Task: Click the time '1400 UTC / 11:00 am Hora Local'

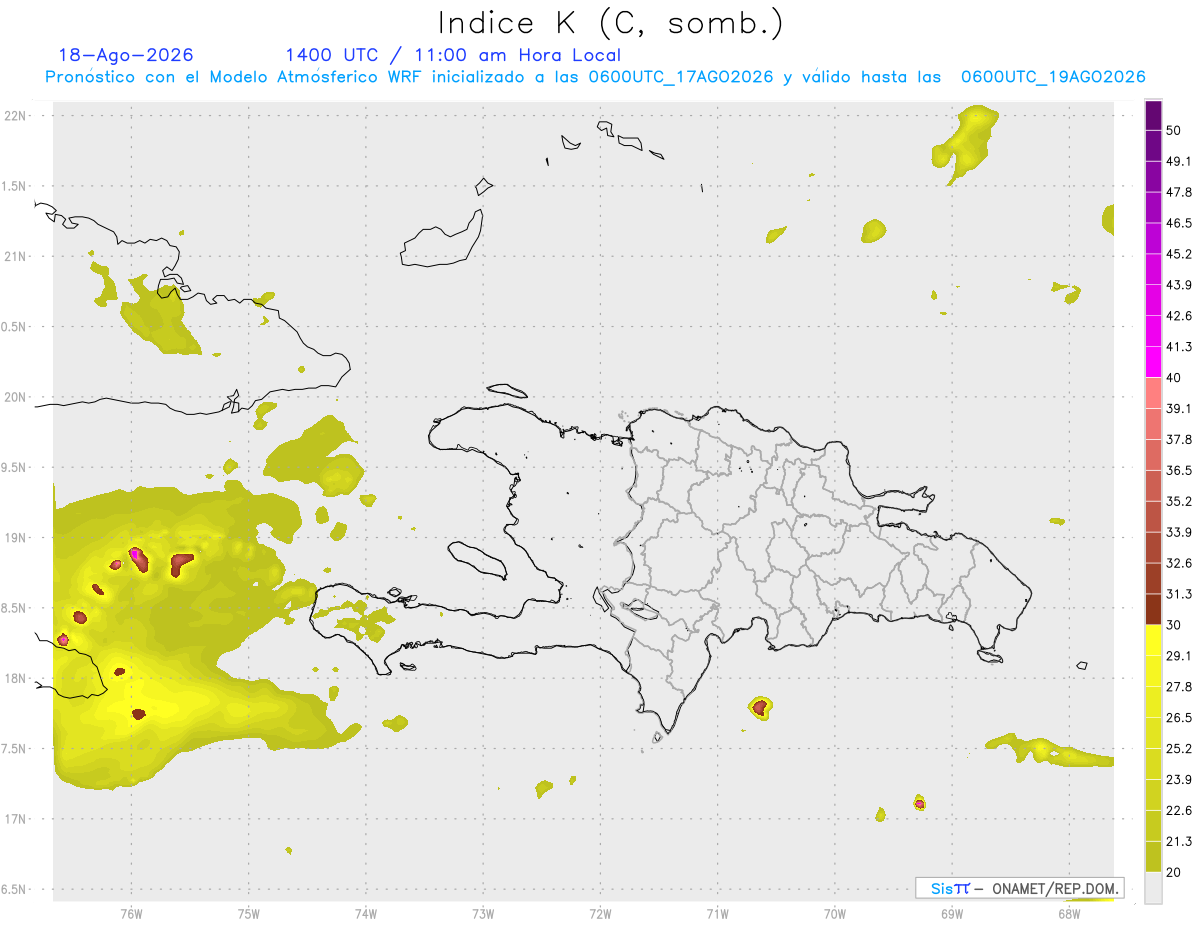Action: coord(453,55)
